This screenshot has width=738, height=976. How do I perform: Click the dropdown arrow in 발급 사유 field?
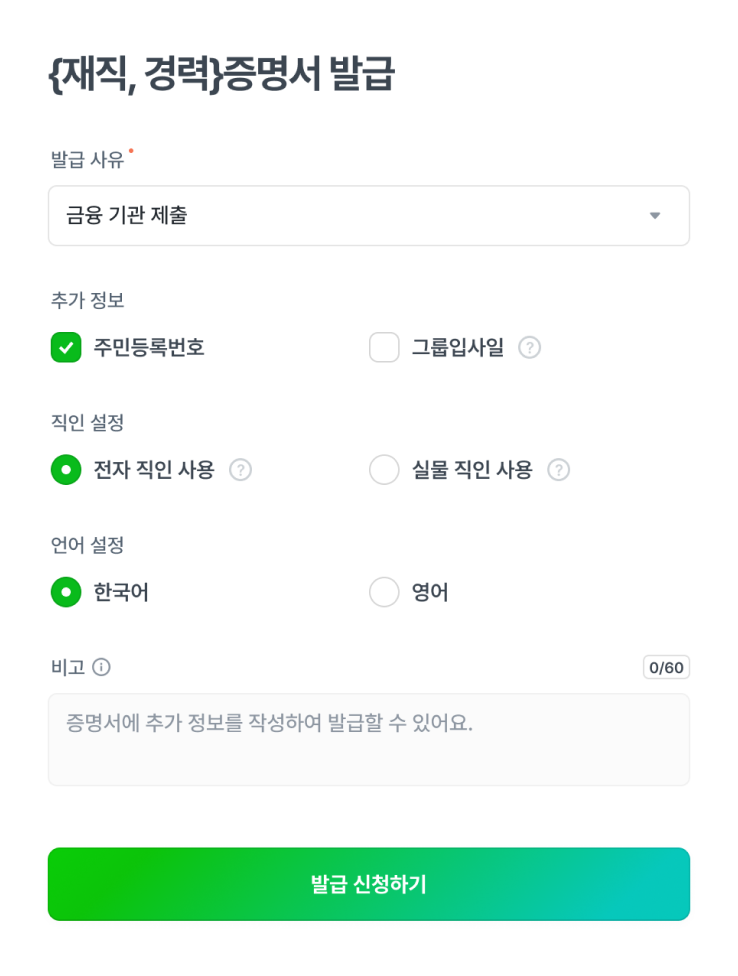click(655, 216)
